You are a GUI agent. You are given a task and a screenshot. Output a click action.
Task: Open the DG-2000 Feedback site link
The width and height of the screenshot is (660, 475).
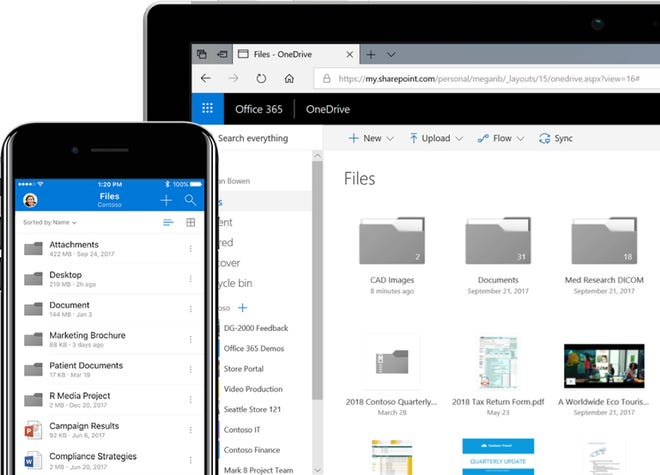[256, 328]
